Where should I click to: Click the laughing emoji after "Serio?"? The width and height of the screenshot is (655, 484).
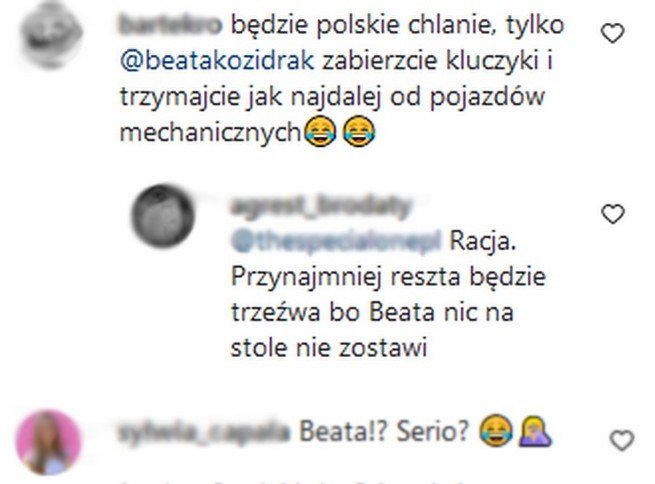tap(496, 431)
